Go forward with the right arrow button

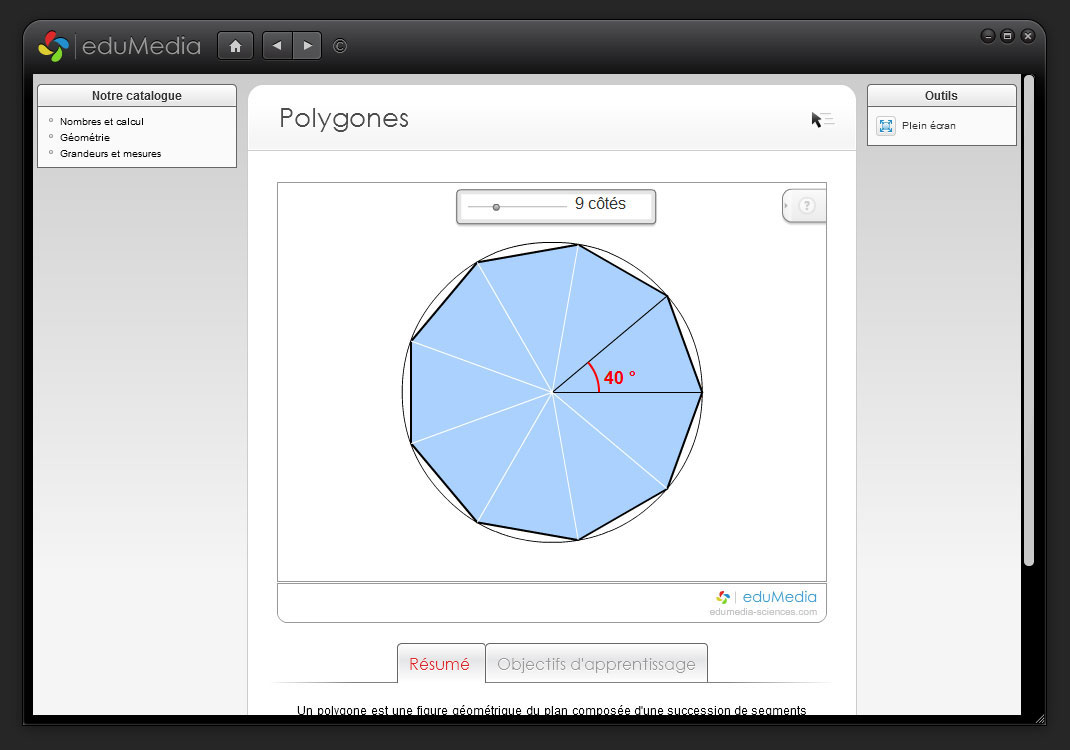pos(307,46)
